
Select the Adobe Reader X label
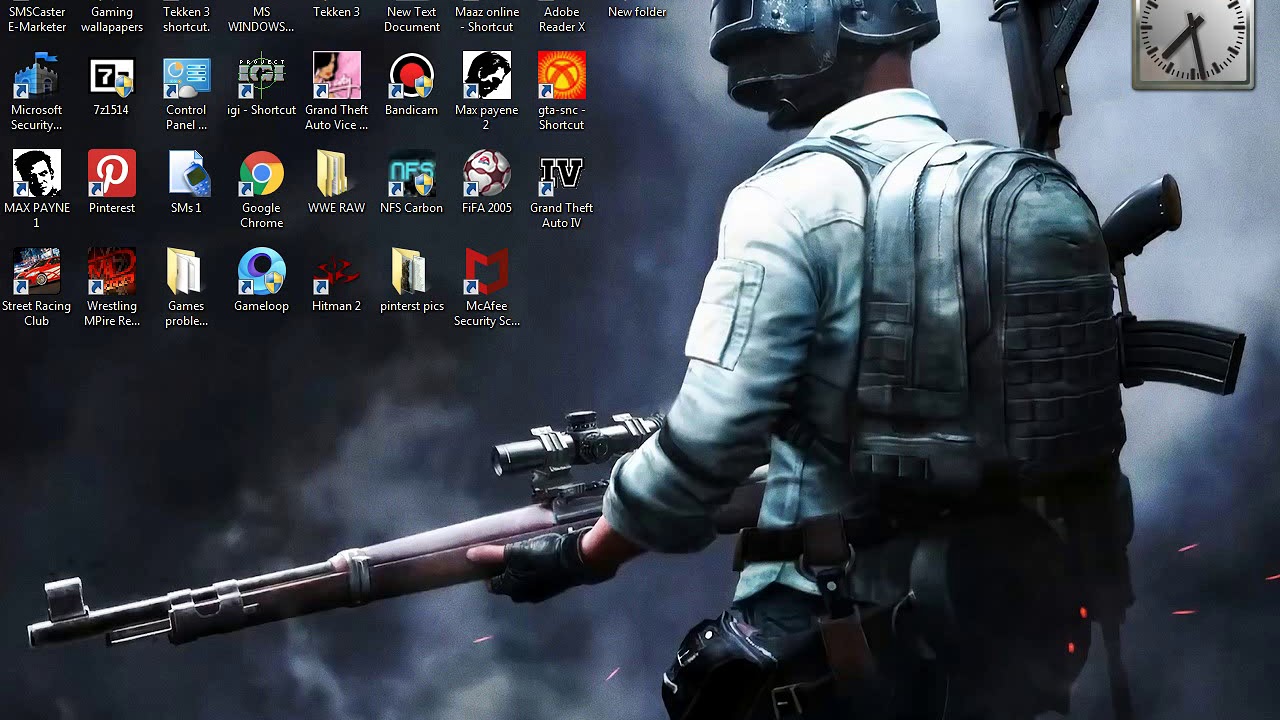coord(561,19)
